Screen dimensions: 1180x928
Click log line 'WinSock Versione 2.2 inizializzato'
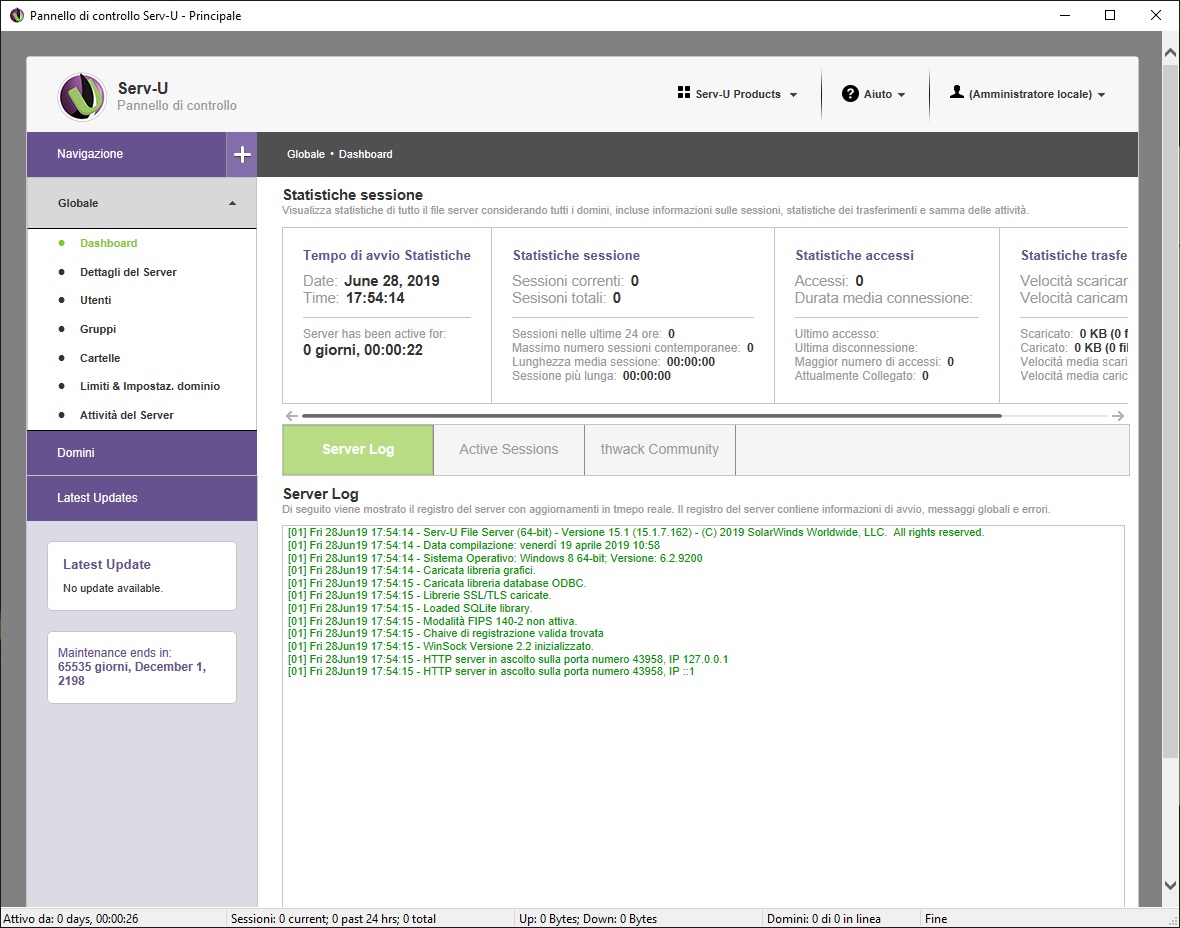point(440,646)
